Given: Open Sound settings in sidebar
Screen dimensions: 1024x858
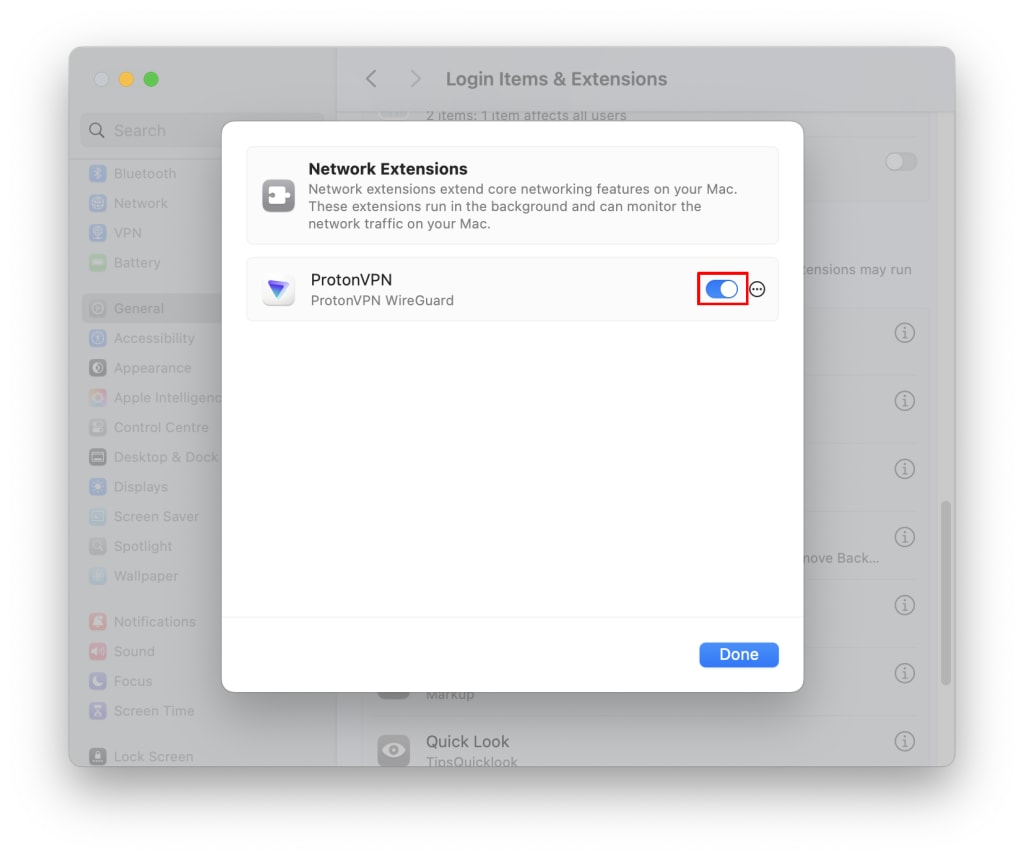Looking at the screenshot, I should (x=122, y=651).
